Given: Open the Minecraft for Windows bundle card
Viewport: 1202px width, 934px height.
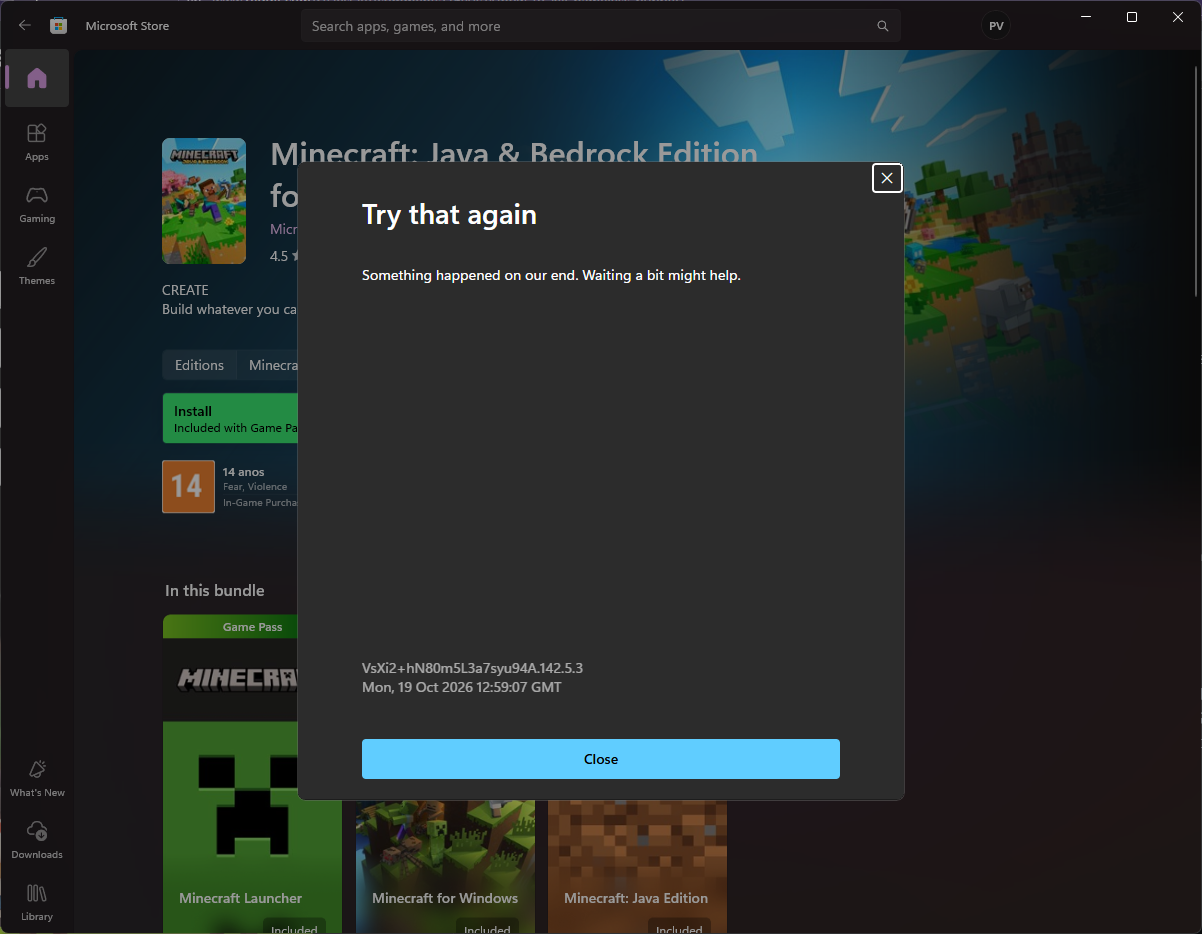Looking at the screenshot, I should 445,866.
